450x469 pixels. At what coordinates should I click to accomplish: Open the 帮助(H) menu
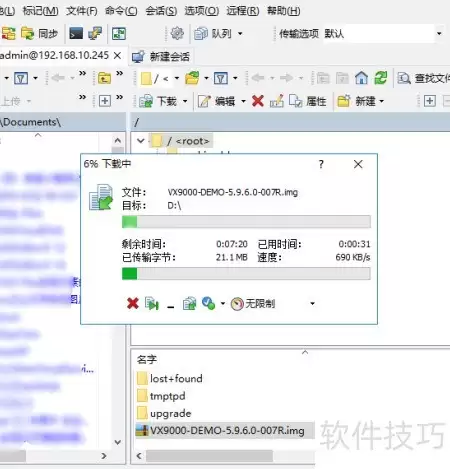[x=284, y=11]
